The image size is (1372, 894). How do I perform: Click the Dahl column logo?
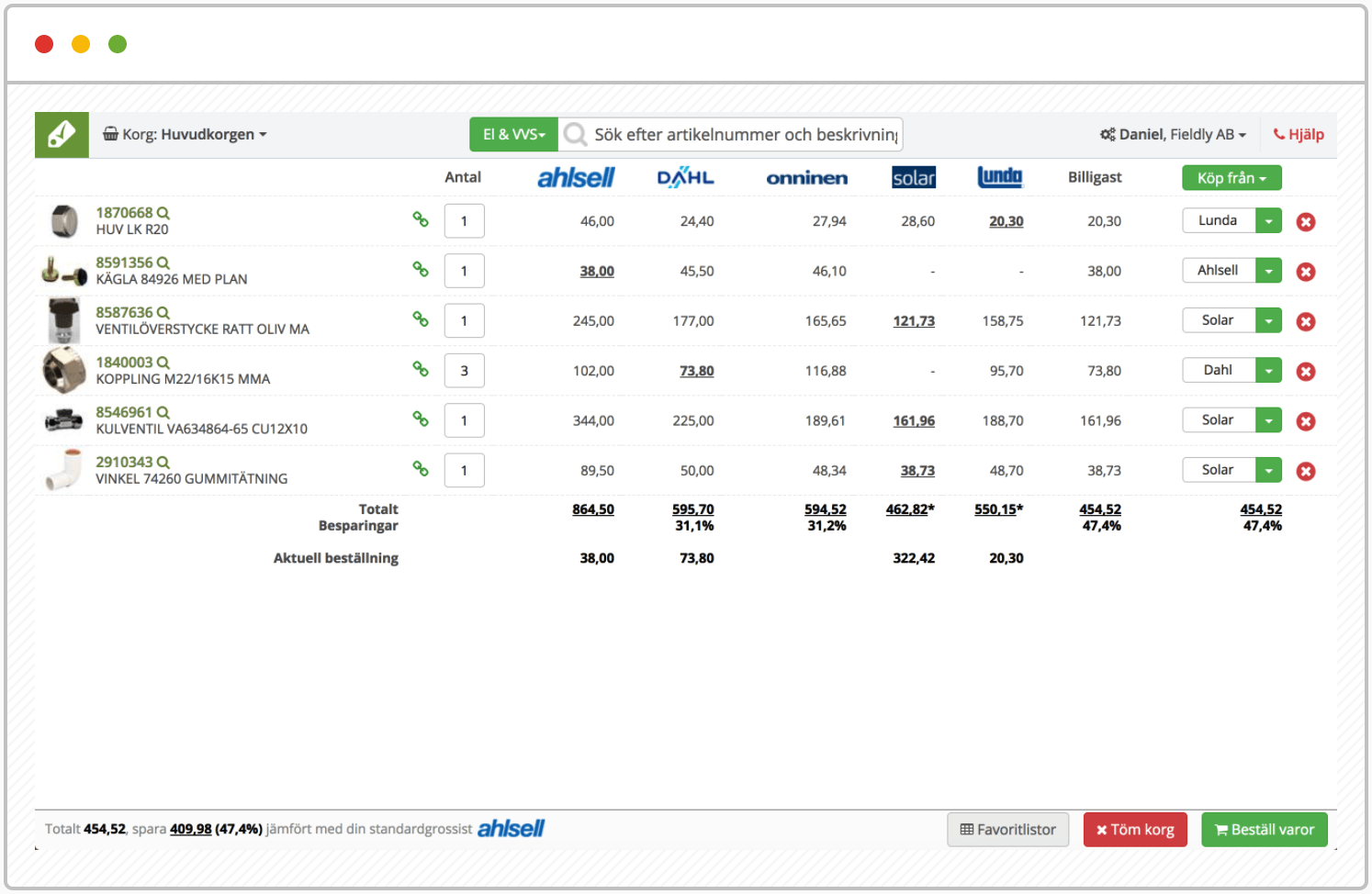(x=685, y=178)
